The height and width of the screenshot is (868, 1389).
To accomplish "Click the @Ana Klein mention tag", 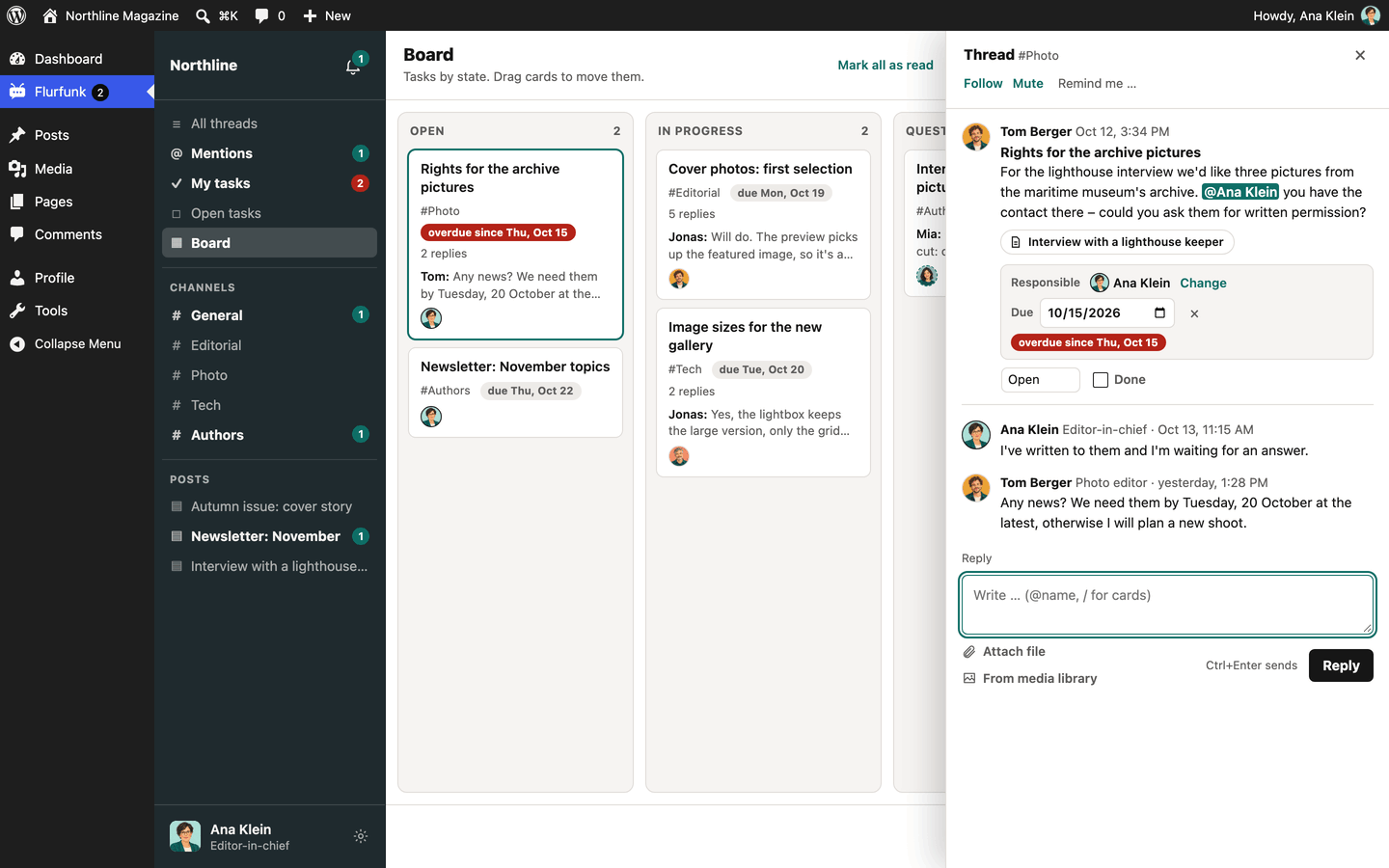I will pos(1240,192).
